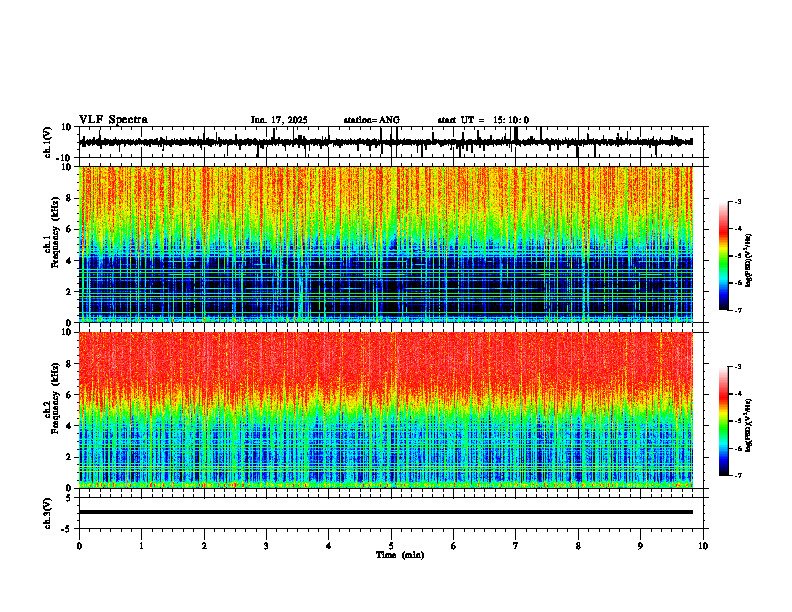Click the ch.1(V) waveform axis label
This screenshot has height=612, width=792.
48,142
